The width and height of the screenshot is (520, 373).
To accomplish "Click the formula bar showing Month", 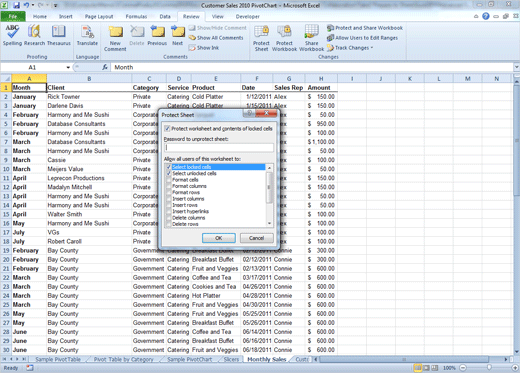I will pyautogui.click(x=313, y=67).
